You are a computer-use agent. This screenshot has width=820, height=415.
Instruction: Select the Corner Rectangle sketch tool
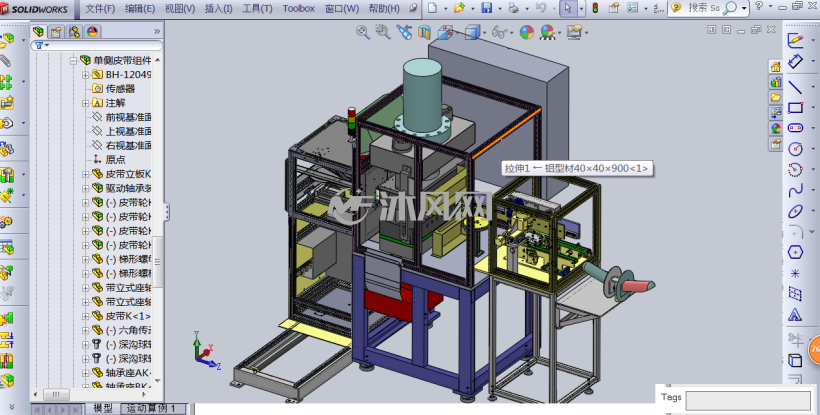[795, 108]
